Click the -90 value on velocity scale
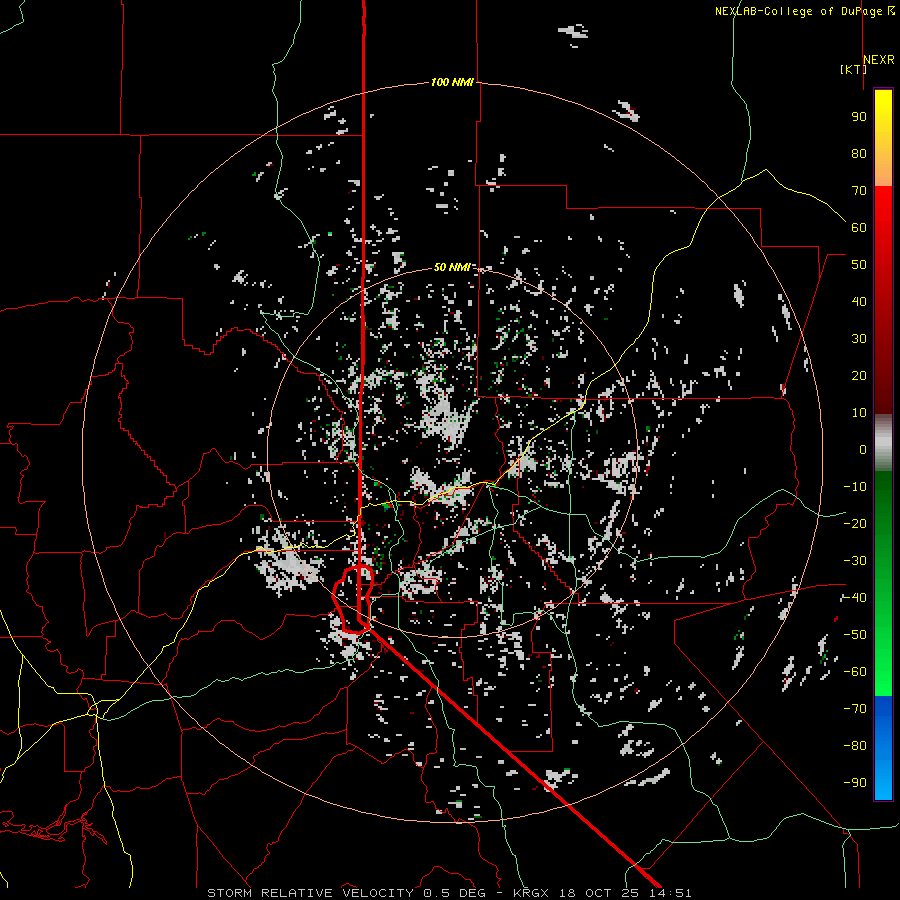The height and width of the screenshot is (900, 900). pos(855,783)
